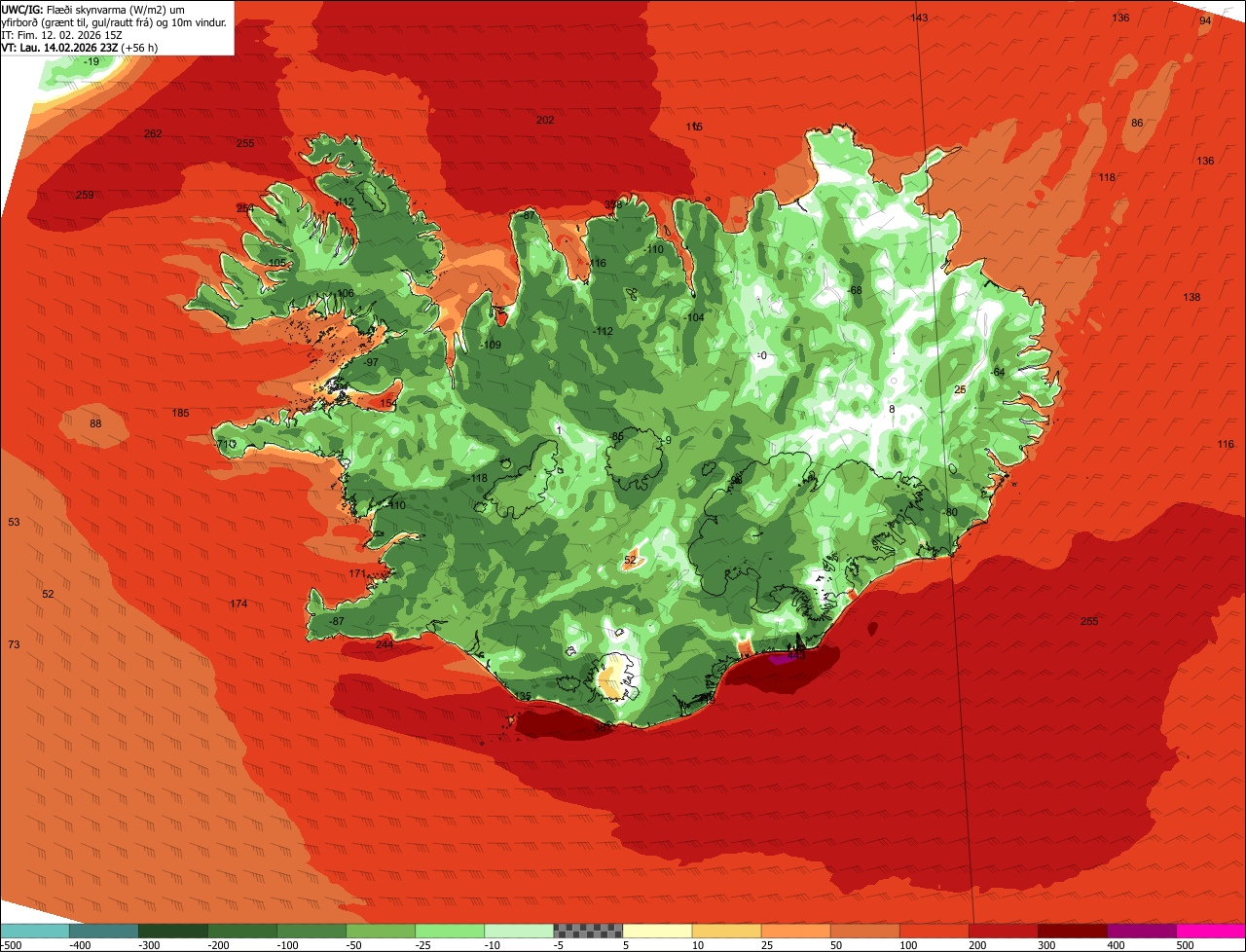Click the '202' flux value north of Iceland
Image resolution: width=1246 pixels, height=952 pixels.
(545, 120)
